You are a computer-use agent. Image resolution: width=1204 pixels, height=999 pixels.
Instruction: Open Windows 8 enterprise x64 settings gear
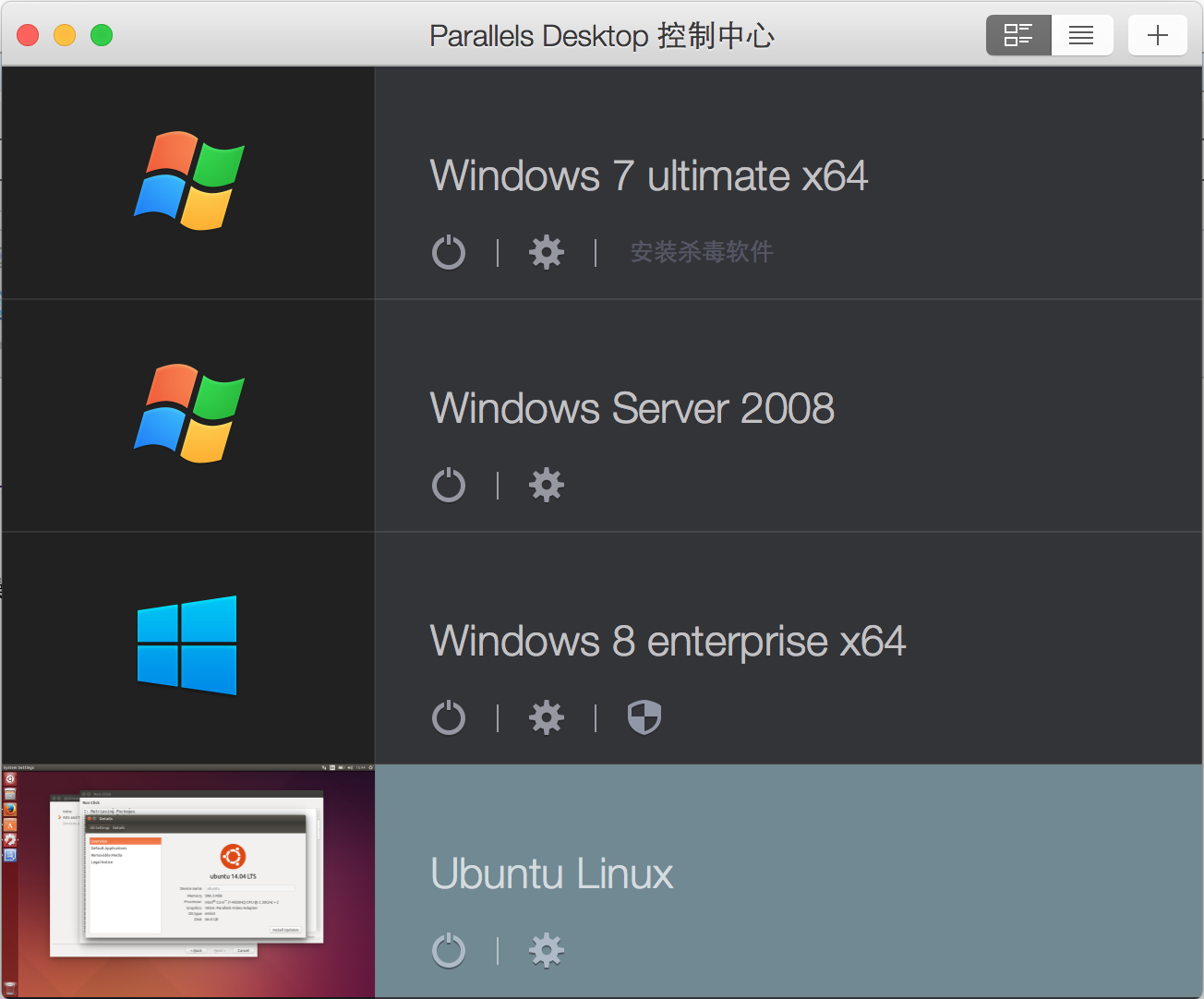547,717
